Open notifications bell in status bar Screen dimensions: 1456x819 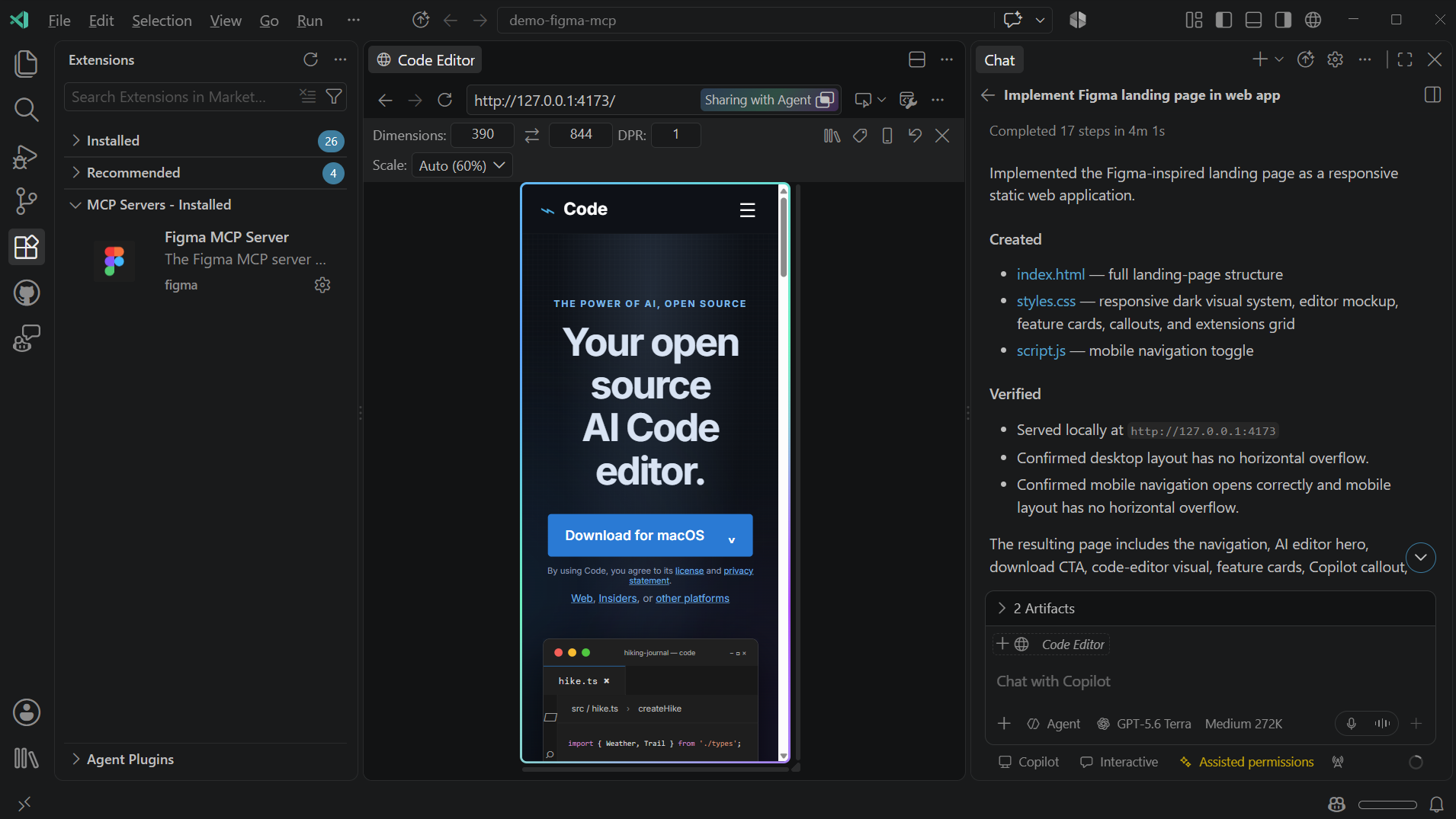coord(1436,804)
